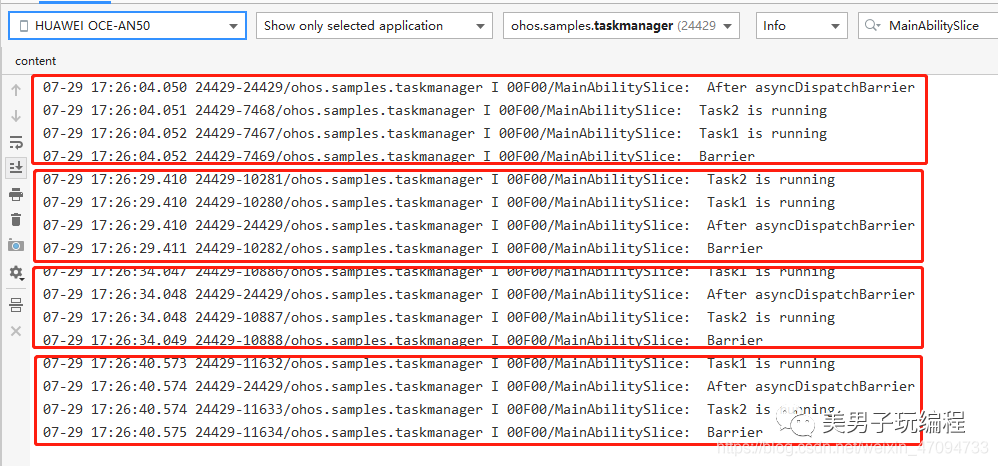Open the HUAWEI OCE-AN50 device dropdown

point(127,26)
